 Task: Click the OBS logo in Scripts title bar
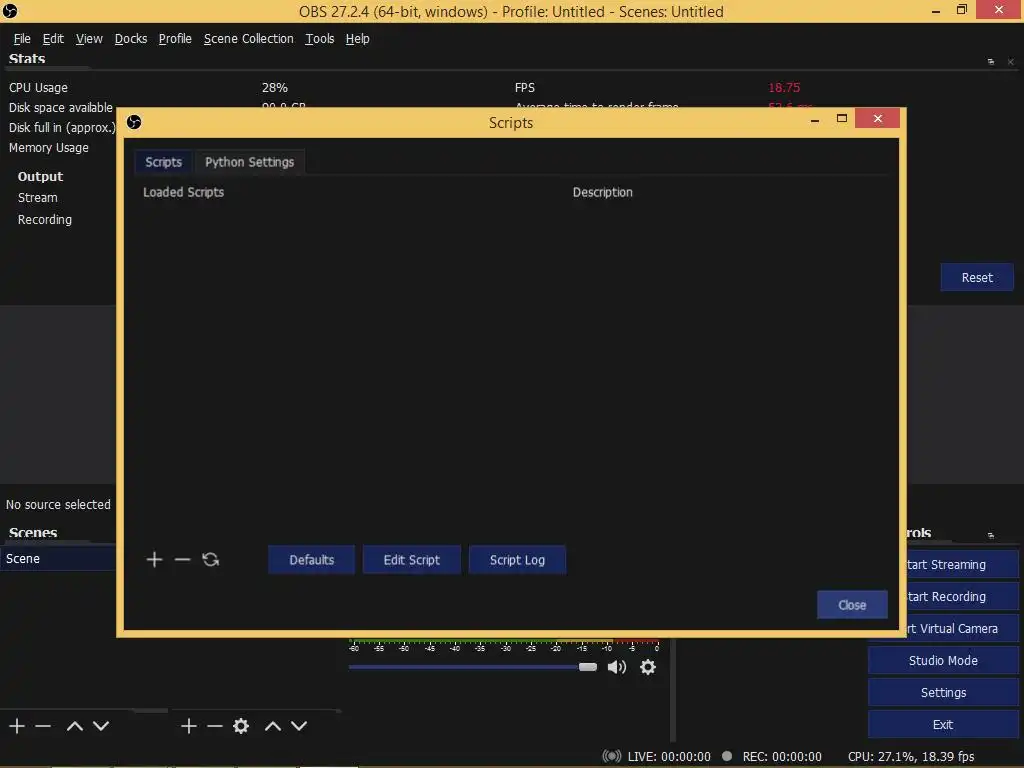pyautogui.click(x=134, y=122)
